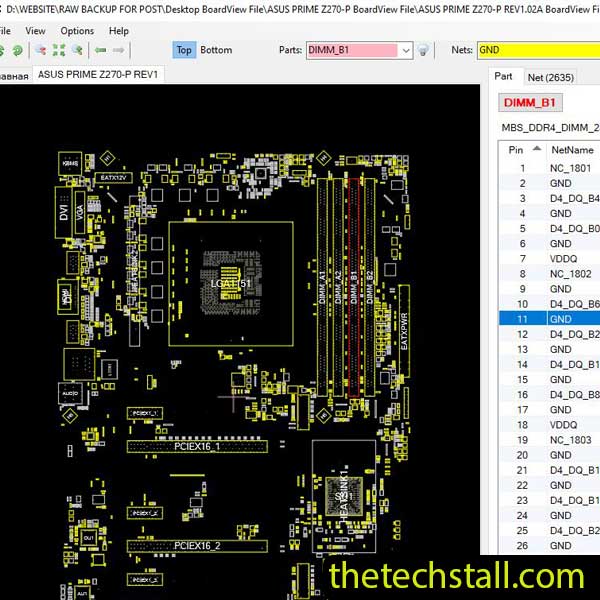The height and width of the screenshot is (600, 600).
Task: Switch to the Net (2635) tab
Action: tap(551, 77)
